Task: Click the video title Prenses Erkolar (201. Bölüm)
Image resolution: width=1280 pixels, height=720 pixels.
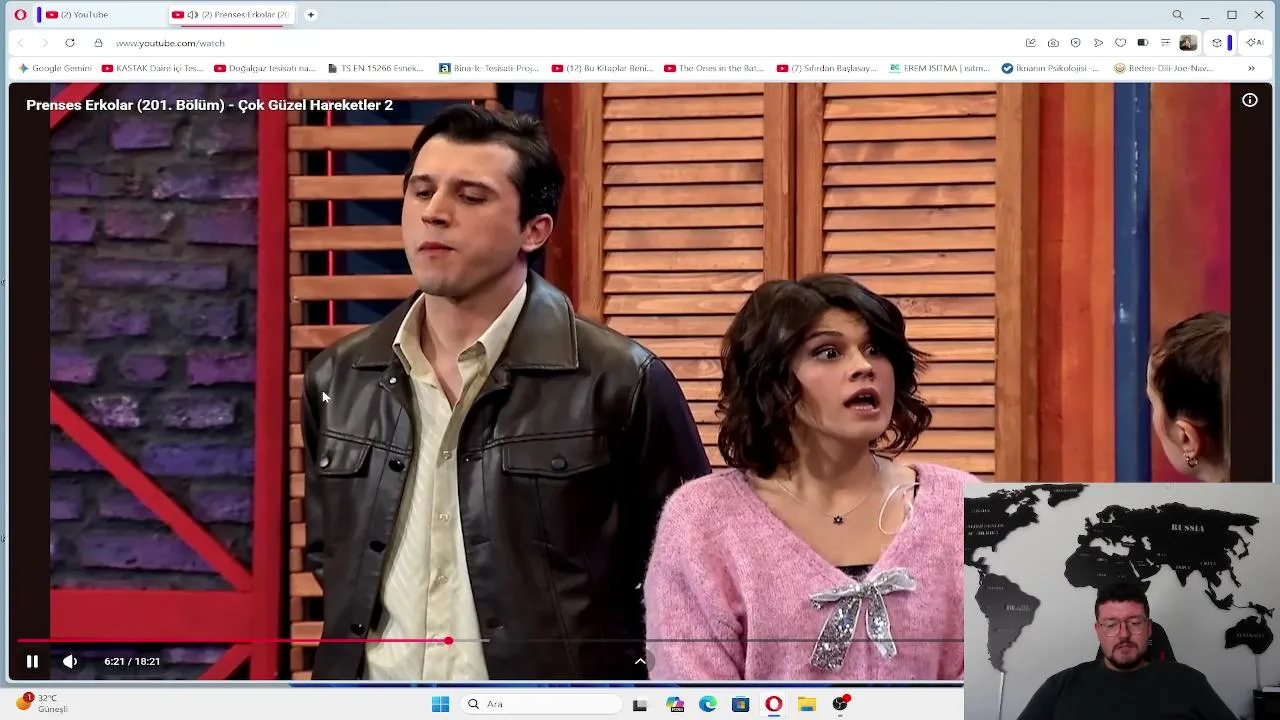Action: coord(209,105)
